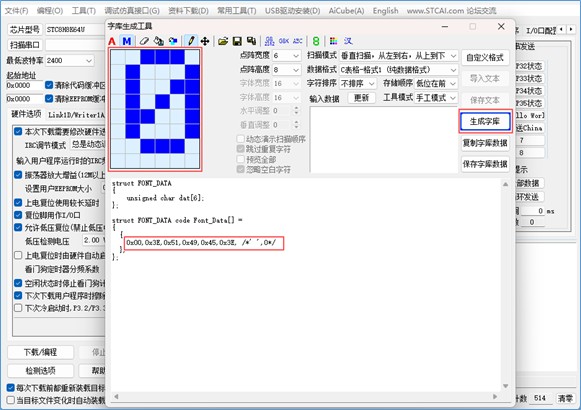Select the red A text-mode tool

tap(112, 41)
